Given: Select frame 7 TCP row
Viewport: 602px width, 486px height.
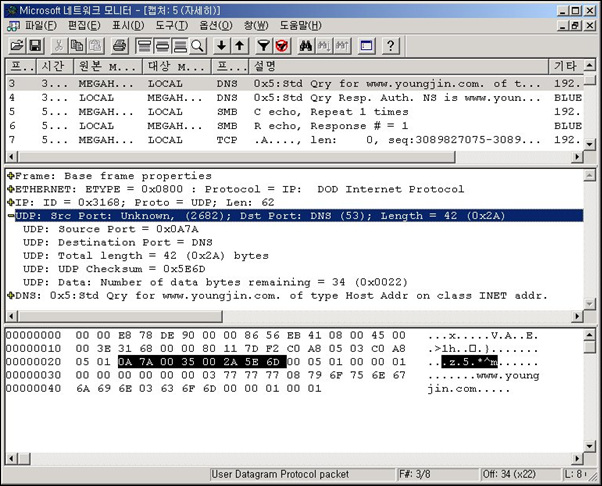Looking at the screenshot, I should (295, 140).
